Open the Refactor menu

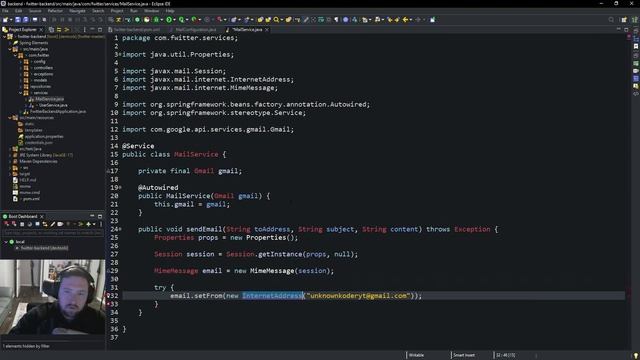[55, 11]
